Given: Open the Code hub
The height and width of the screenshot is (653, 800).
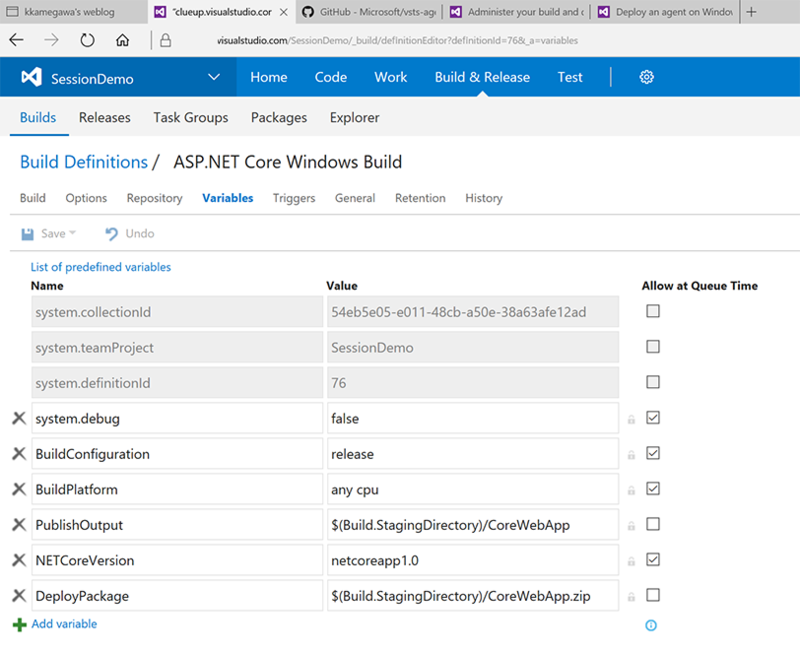Looking at the screenshot, I should [331, 77].
